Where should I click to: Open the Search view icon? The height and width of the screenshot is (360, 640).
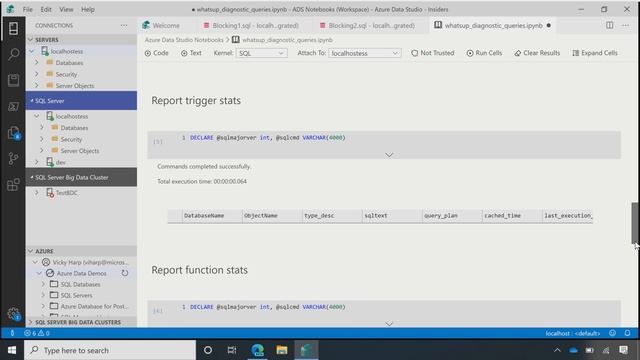[x=13, y=54]
